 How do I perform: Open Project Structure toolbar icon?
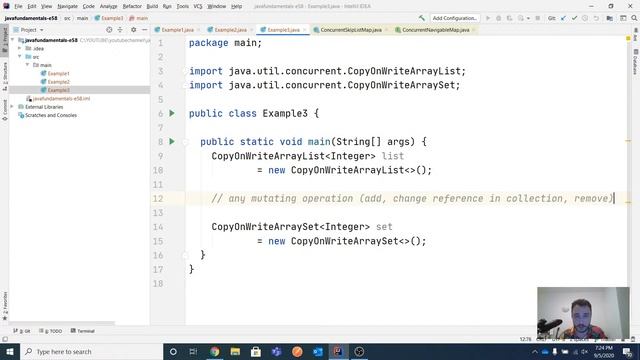(609, 18)
